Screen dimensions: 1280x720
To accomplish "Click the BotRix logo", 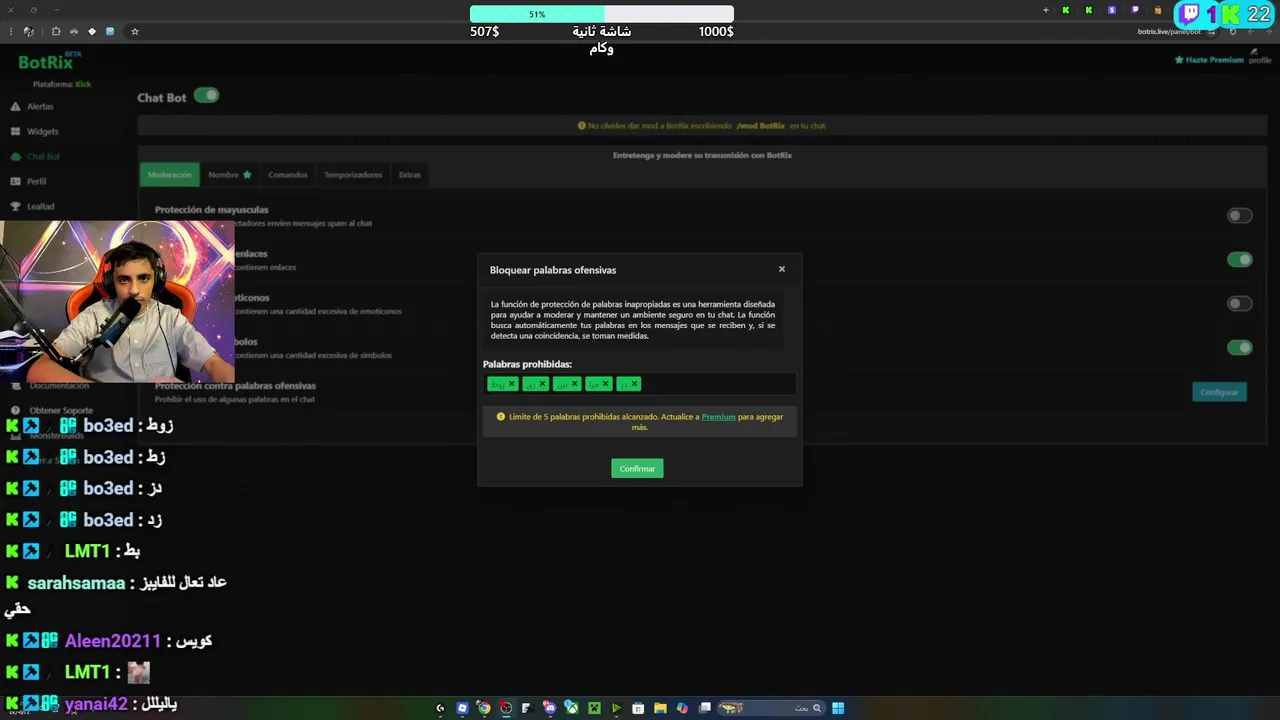I will pyautogui.click(x=45, y=62).
